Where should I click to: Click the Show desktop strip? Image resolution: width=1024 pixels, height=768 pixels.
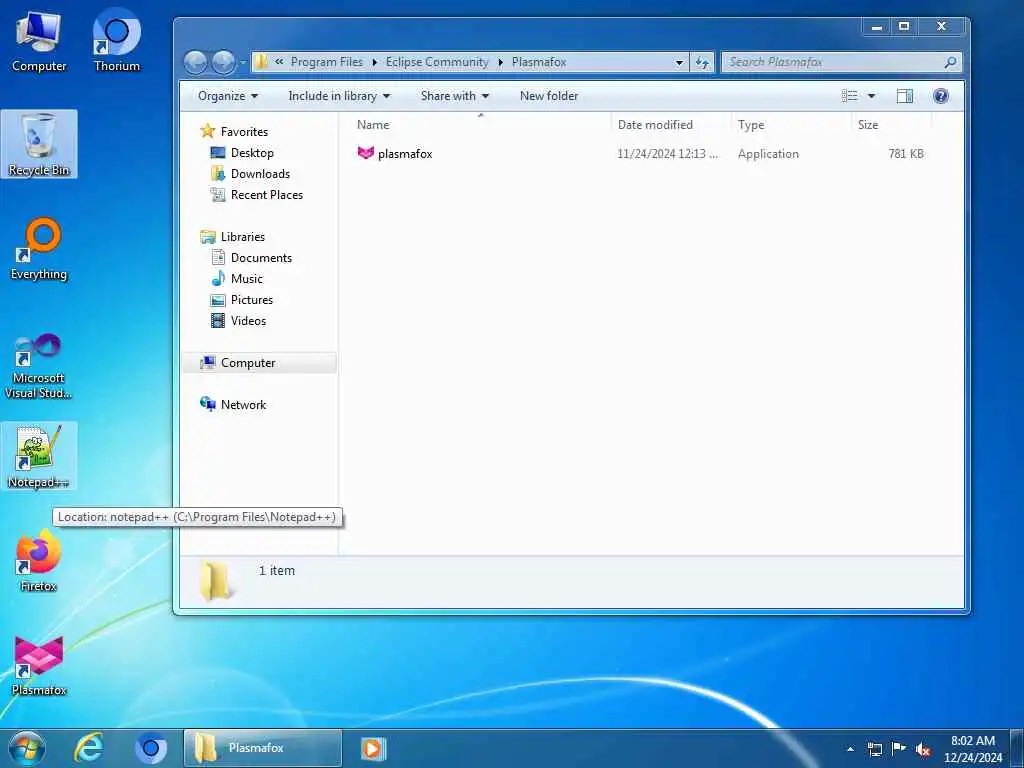(1017, 749)
